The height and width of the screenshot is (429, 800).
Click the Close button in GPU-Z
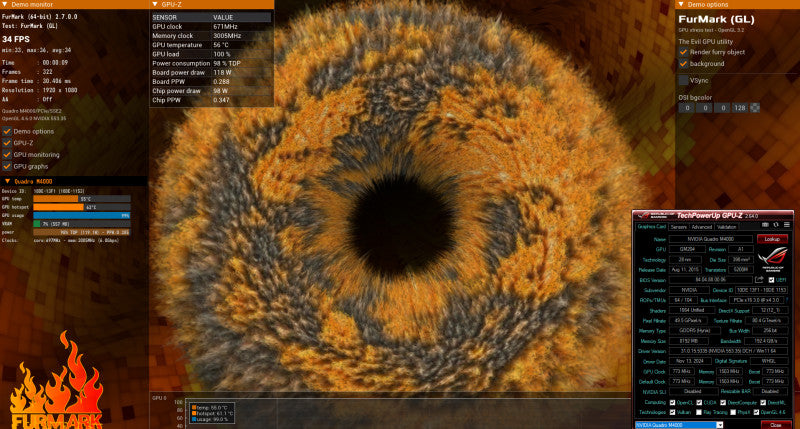tap(776, 425)
